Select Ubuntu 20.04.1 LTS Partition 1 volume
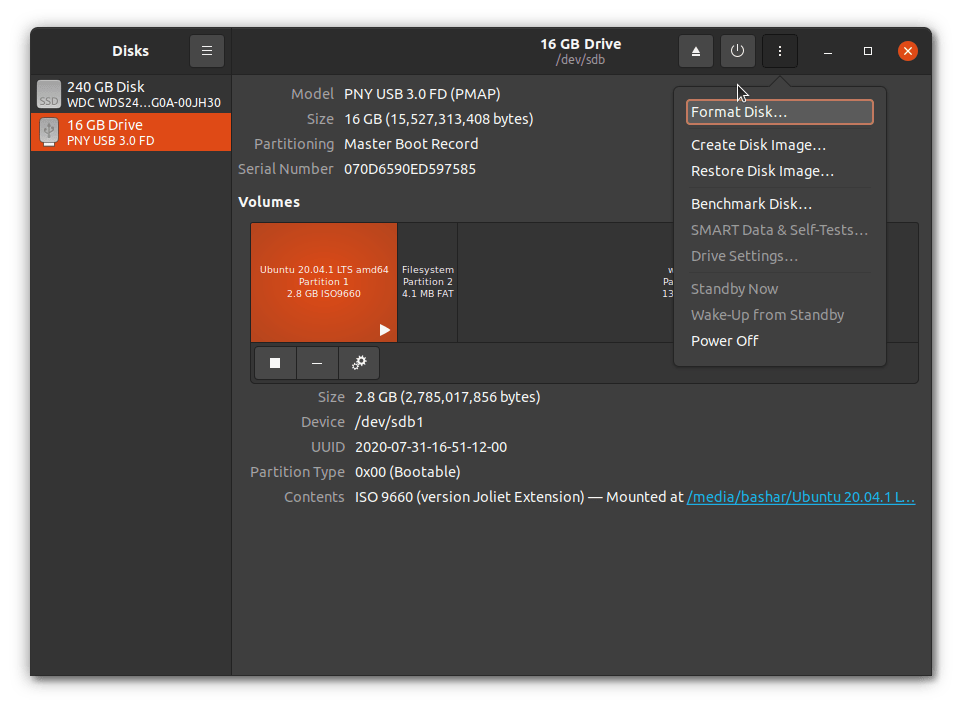Viewport: 966px width, 713px height. [324, 282]
